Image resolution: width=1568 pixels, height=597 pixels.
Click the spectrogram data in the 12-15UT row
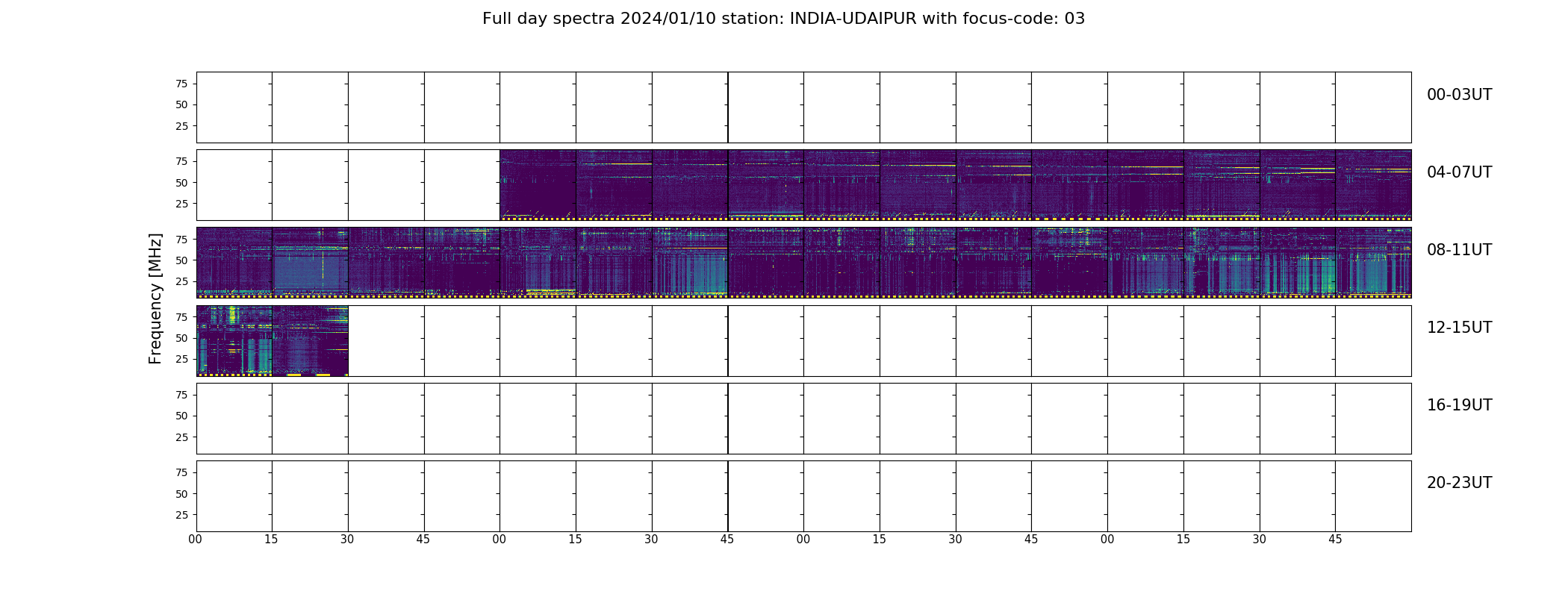coord(273,340)
